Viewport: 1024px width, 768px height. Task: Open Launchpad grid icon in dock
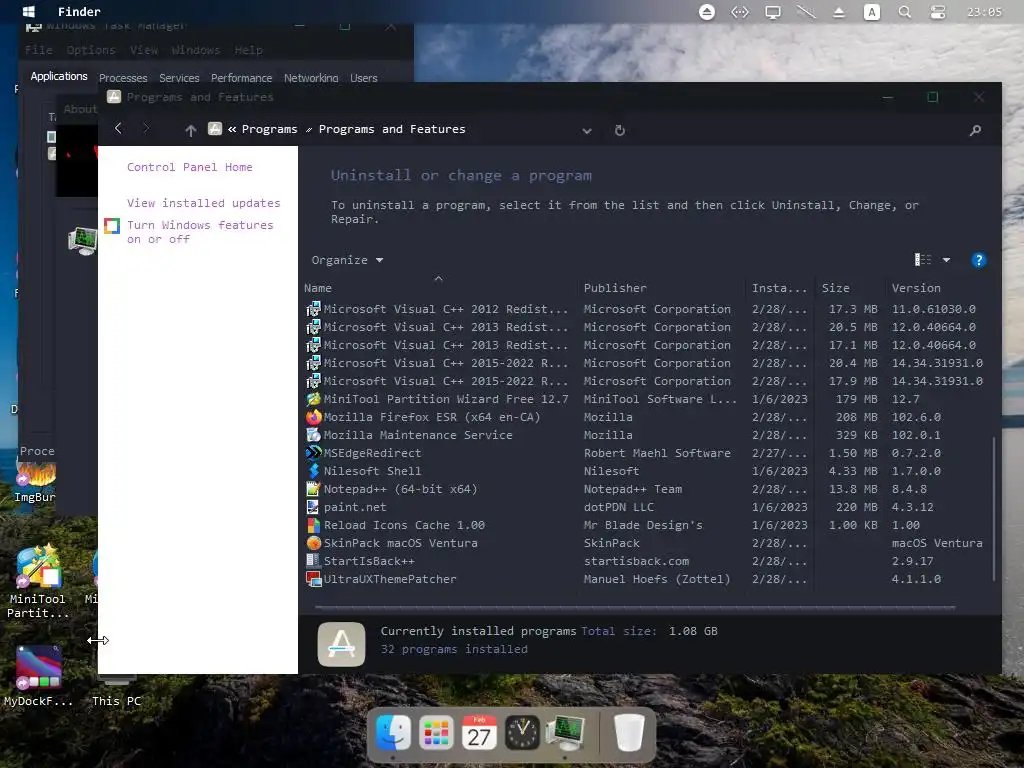coord(436,733)
